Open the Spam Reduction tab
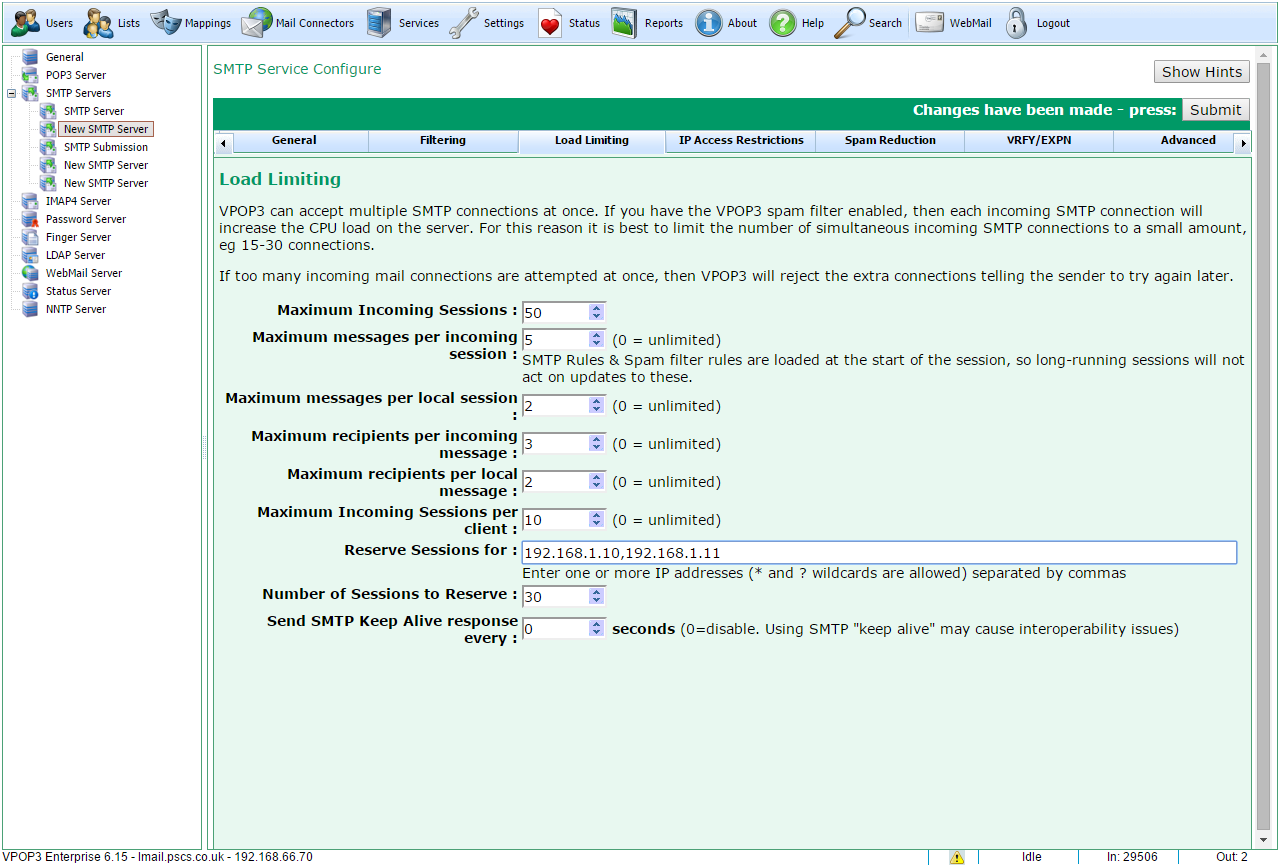 coord(890,141)
